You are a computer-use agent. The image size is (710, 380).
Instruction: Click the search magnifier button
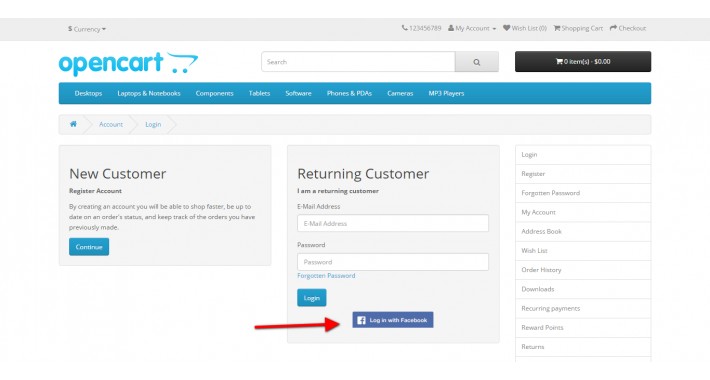click(x=477, y=62)
